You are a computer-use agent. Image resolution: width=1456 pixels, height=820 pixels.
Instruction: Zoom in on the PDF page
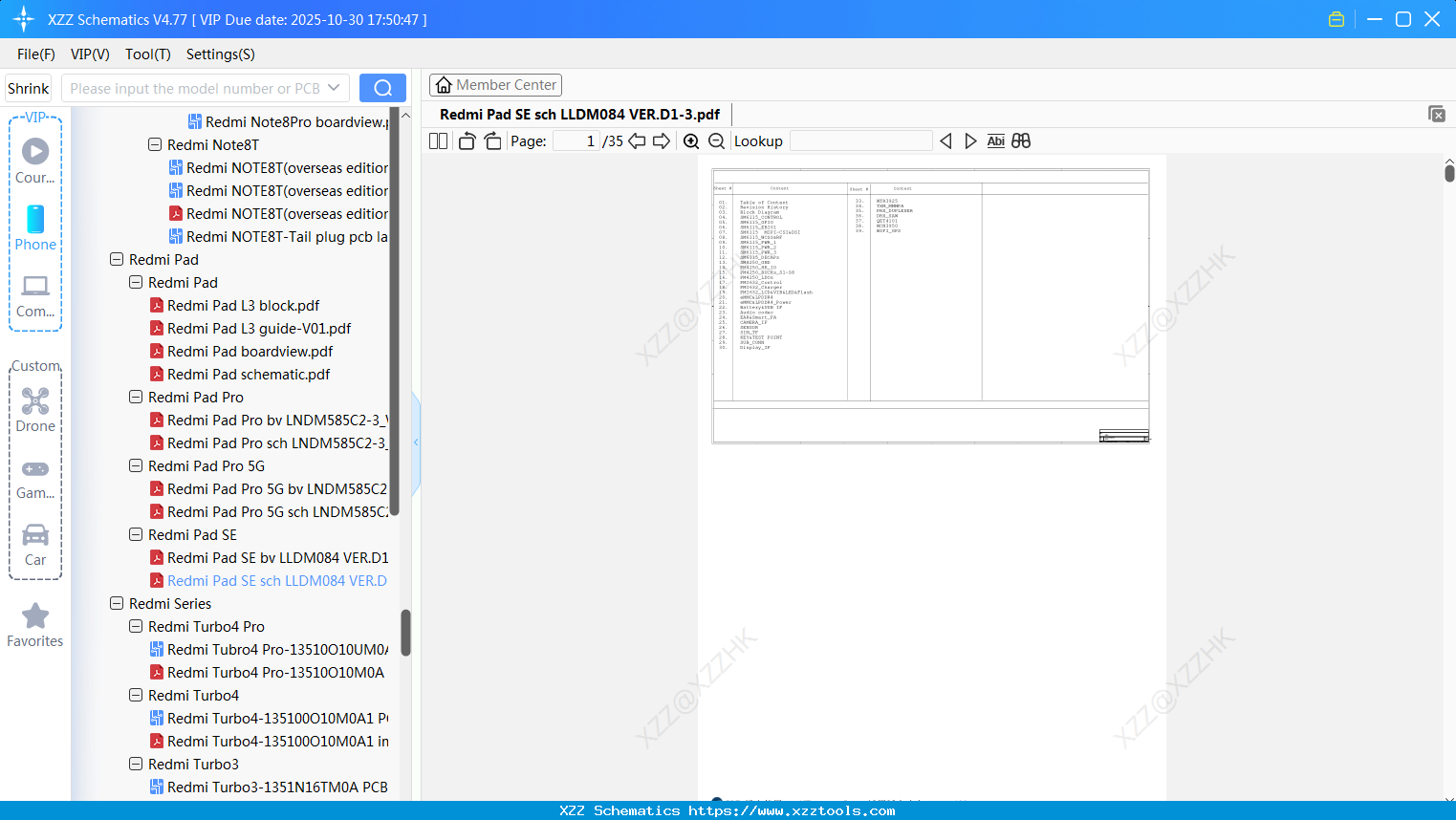(x=690, y=140)
